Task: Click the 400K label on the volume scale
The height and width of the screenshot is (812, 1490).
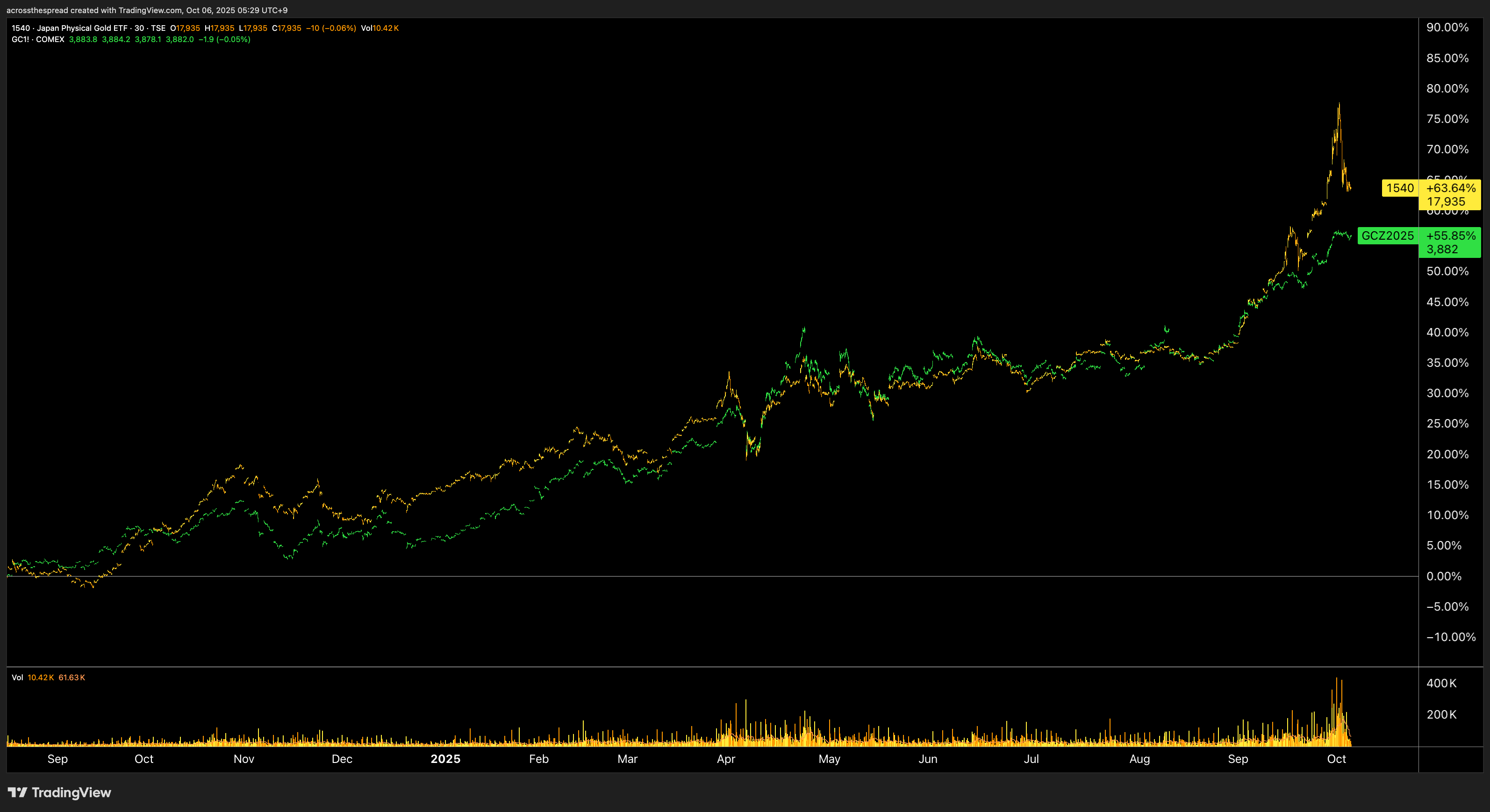Action: point(1441,683)
